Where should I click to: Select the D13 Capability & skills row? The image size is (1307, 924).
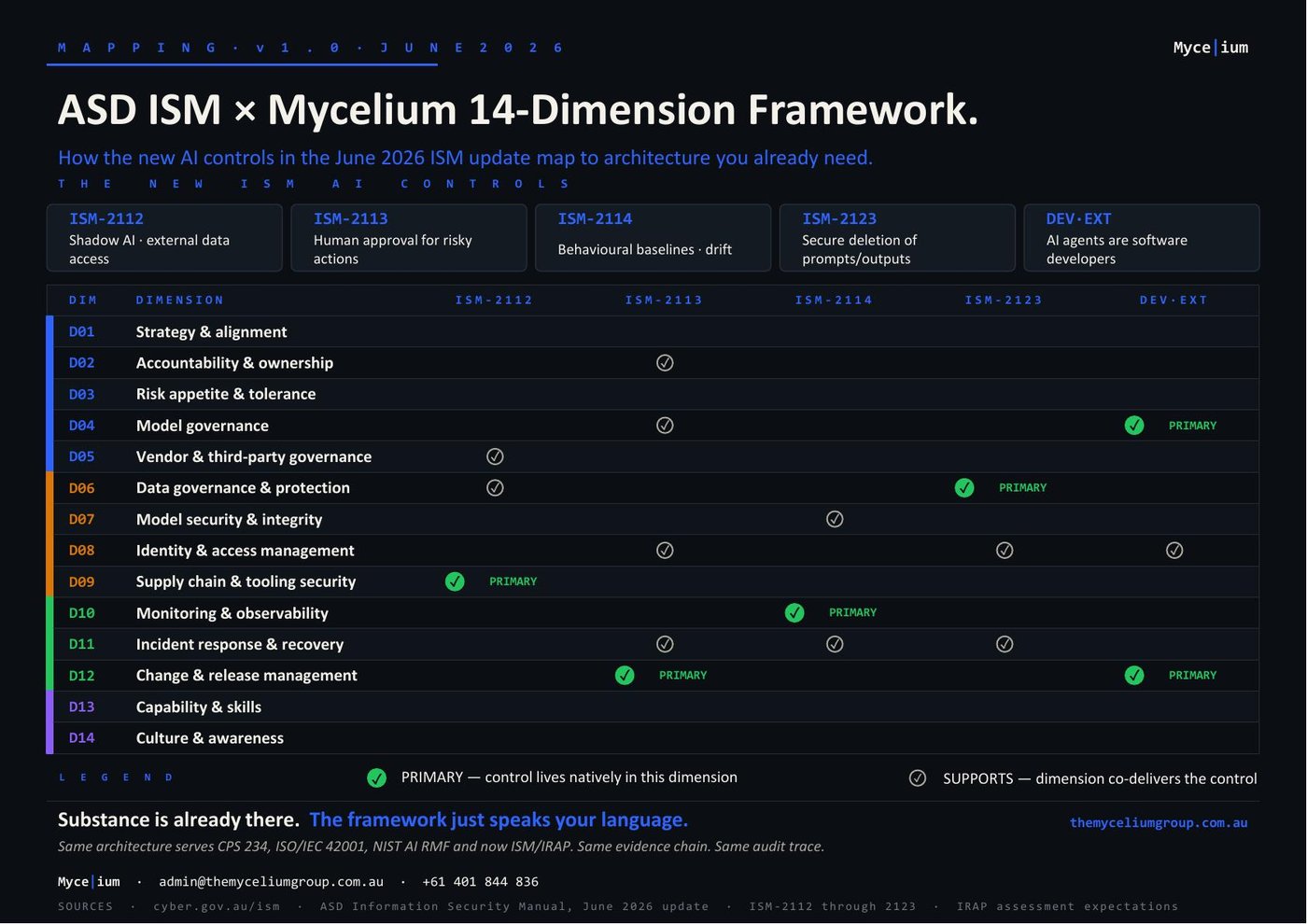[653, 707]
